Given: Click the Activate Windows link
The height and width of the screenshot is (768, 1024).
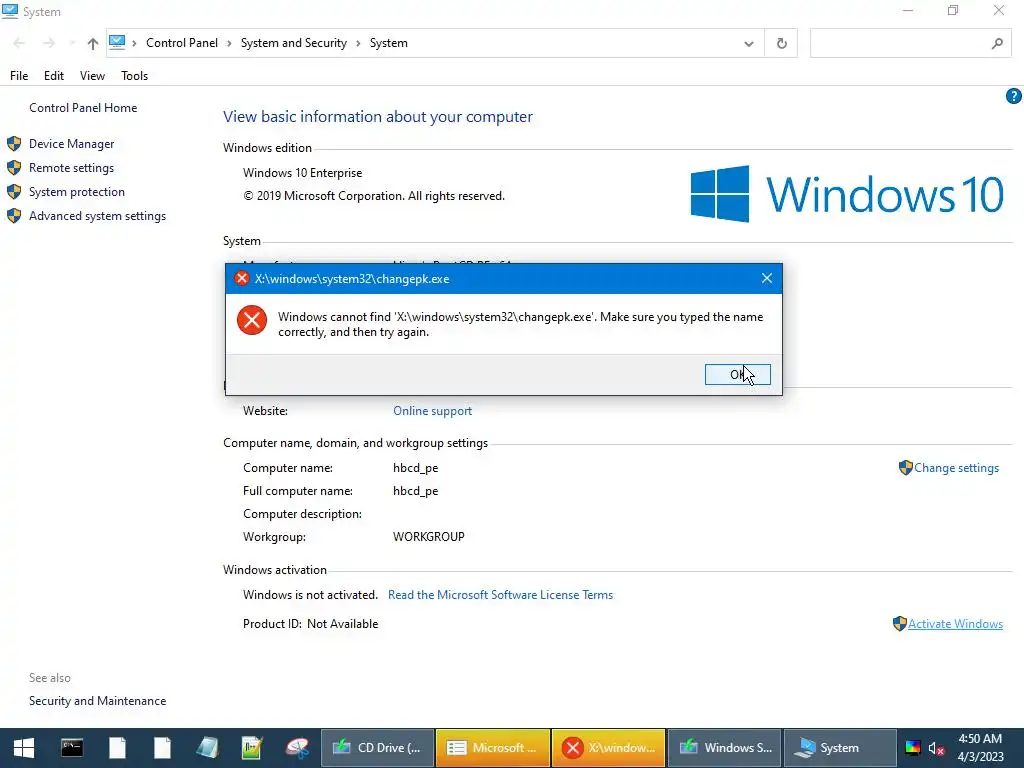Looking at the screenshot, I should point(955,624).
